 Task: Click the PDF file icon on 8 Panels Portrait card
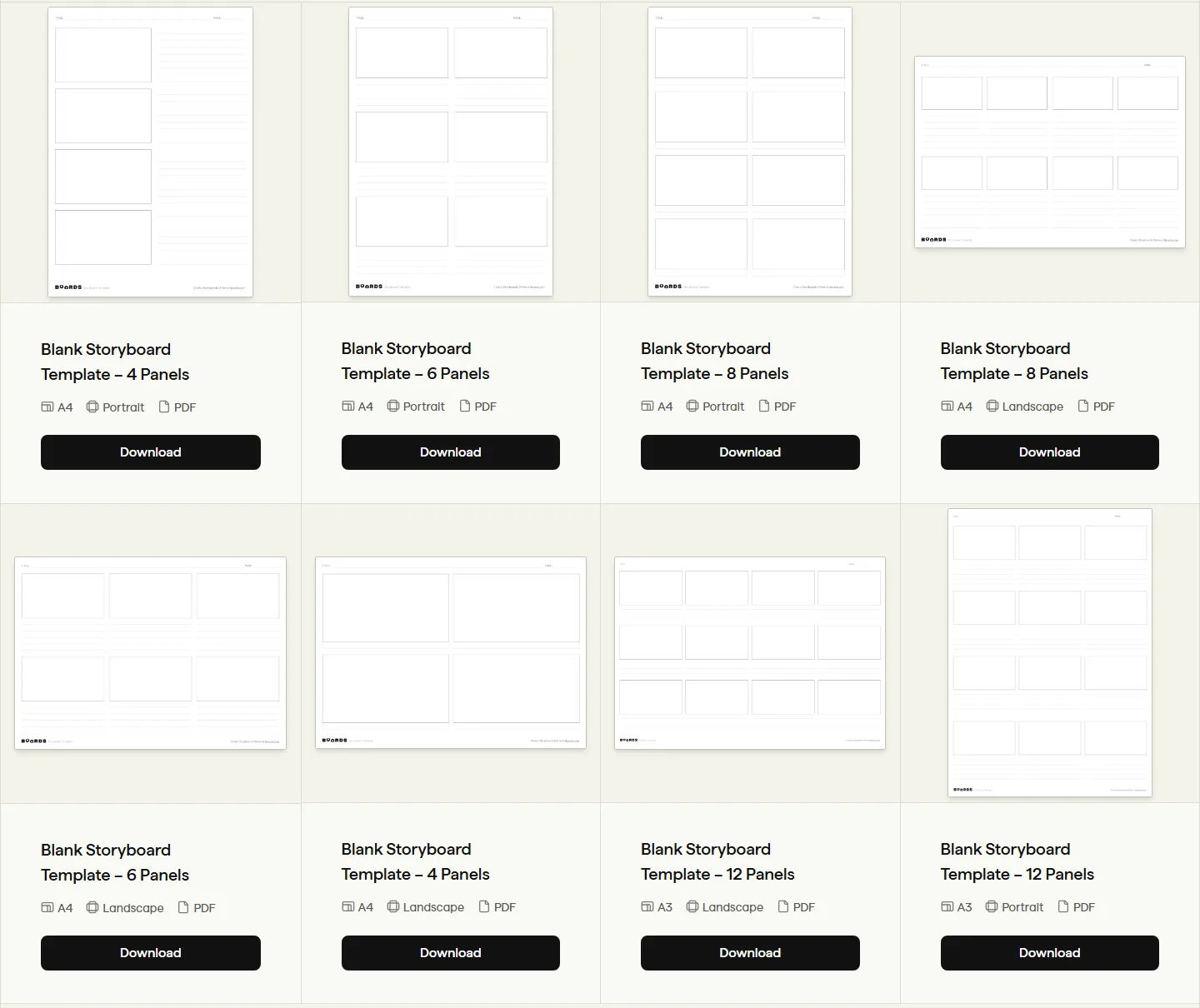pyautogui.click(x=764, y=406)
